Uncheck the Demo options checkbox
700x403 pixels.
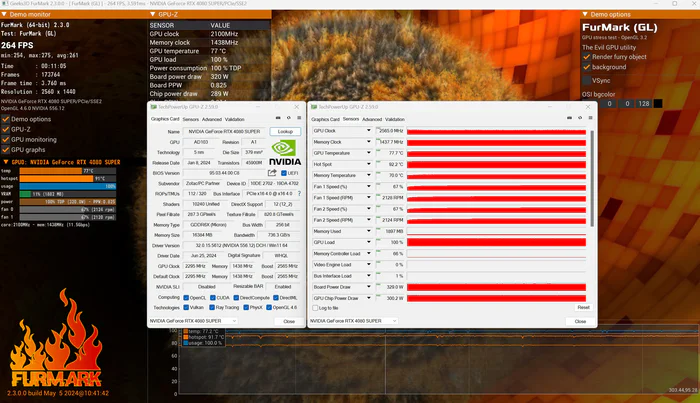(6, 119)
